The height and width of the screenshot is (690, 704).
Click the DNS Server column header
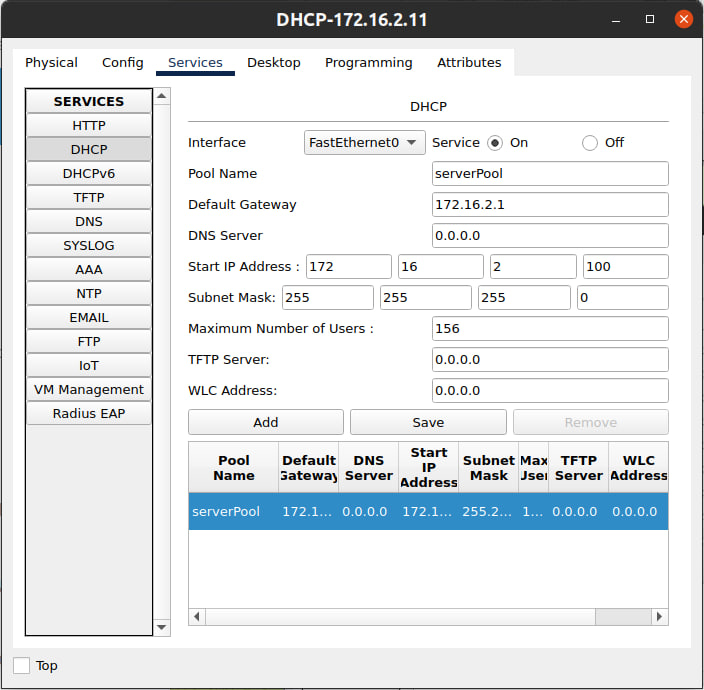369,467
